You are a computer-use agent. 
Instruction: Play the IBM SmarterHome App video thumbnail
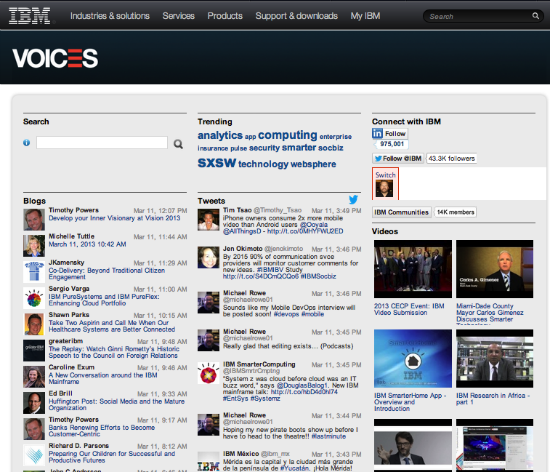[x=413, y=358]
